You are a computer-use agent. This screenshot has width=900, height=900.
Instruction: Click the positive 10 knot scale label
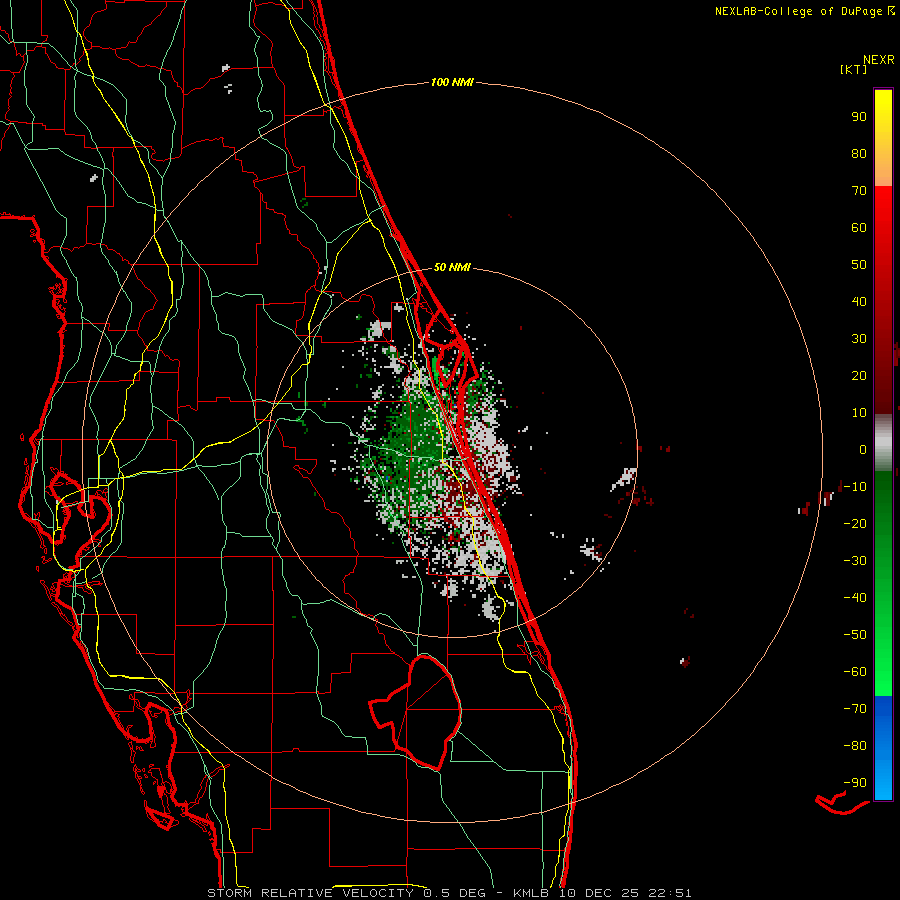point(859,413)
